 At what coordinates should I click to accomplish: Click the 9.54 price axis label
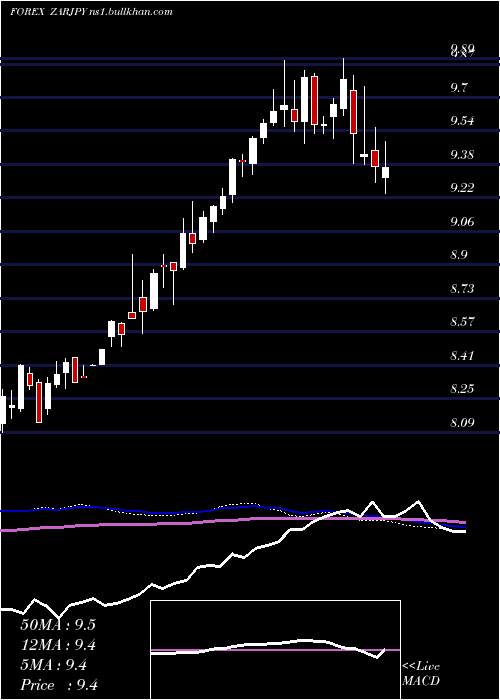462,121
